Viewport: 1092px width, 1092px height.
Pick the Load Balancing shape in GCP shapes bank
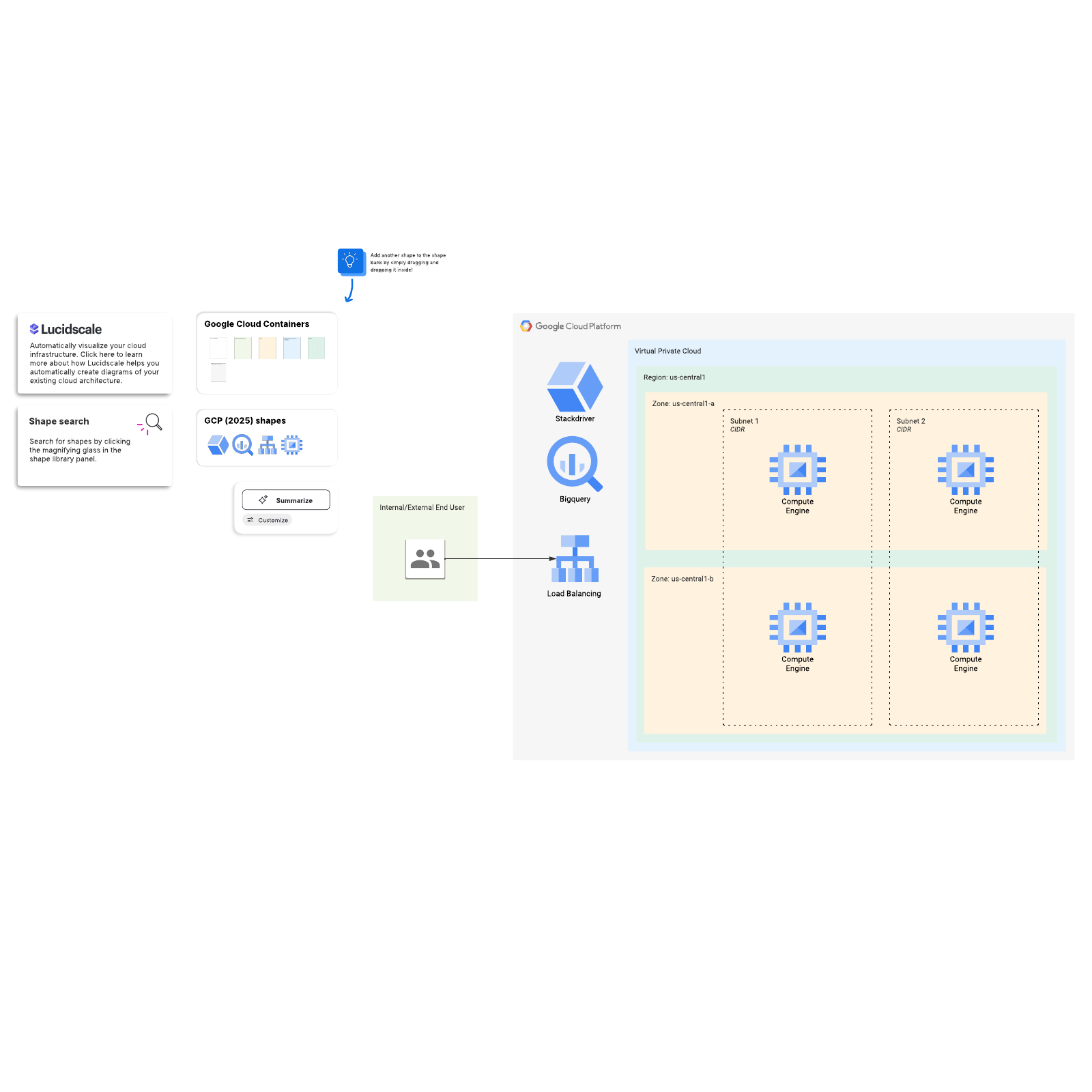(x=268, y=445)
